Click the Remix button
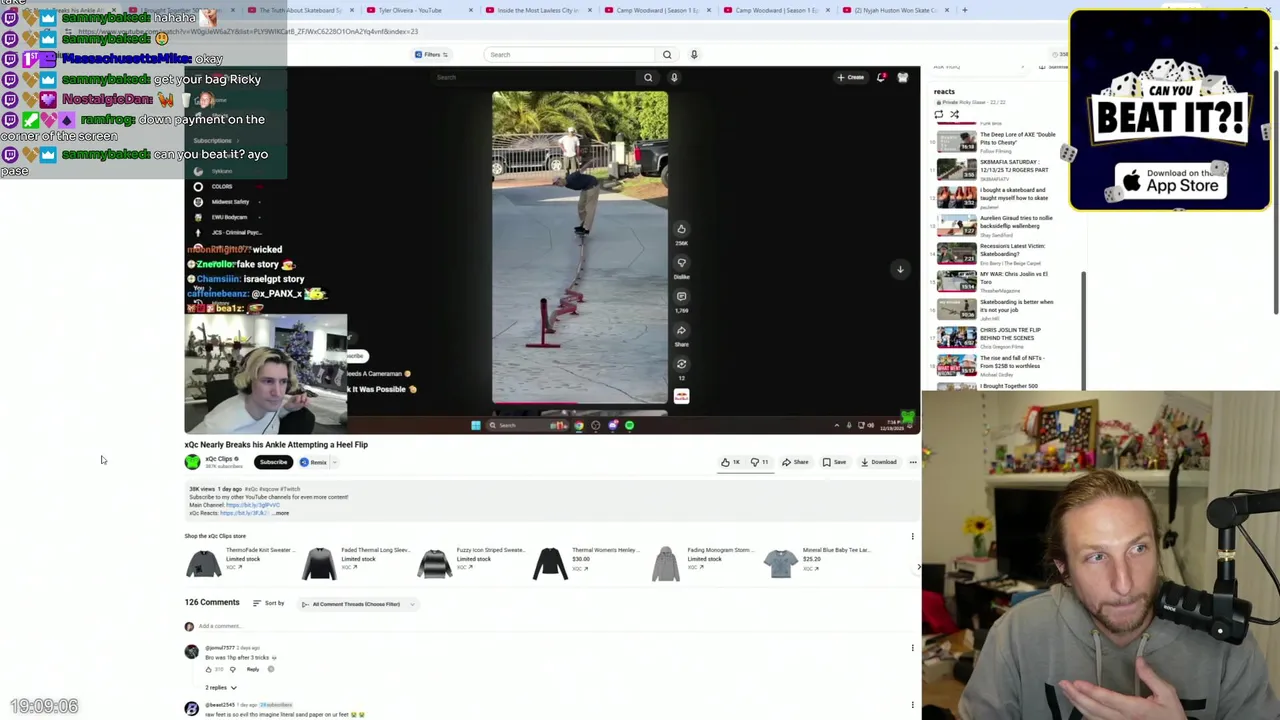This screenshot has height=720, width=1280. point(314,462)
